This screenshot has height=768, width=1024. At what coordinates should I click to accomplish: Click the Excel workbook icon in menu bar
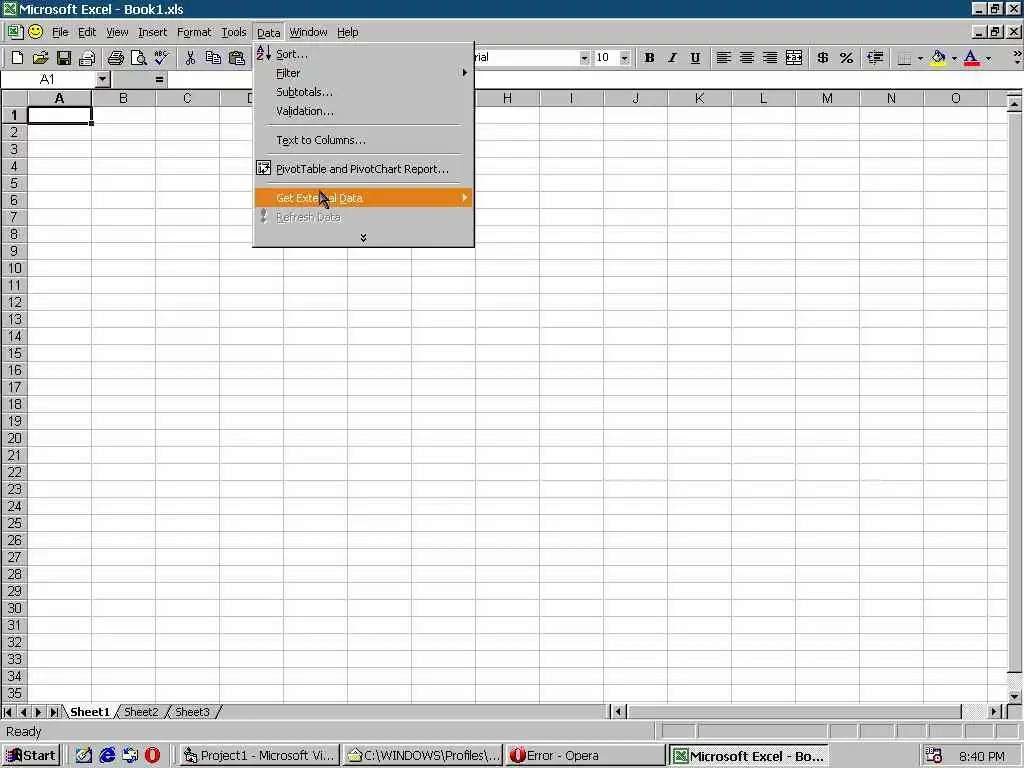pyautogui.click(x=15, y=31)
